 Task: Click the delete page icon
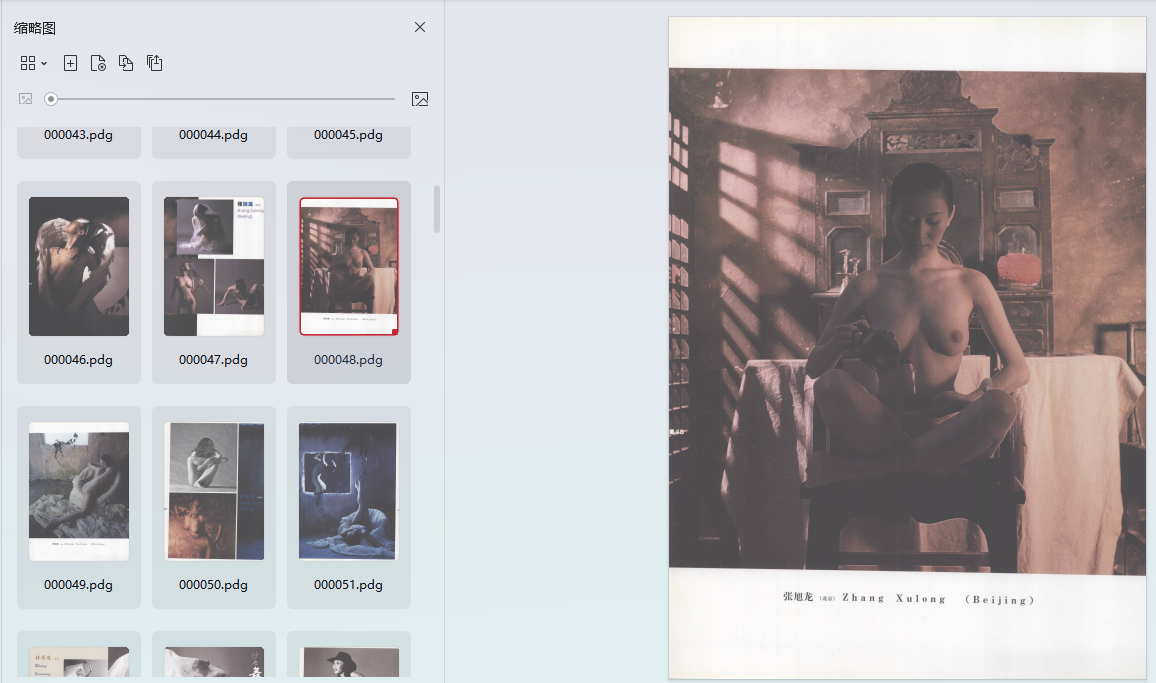pyautogui.click(x=98, y=63)
